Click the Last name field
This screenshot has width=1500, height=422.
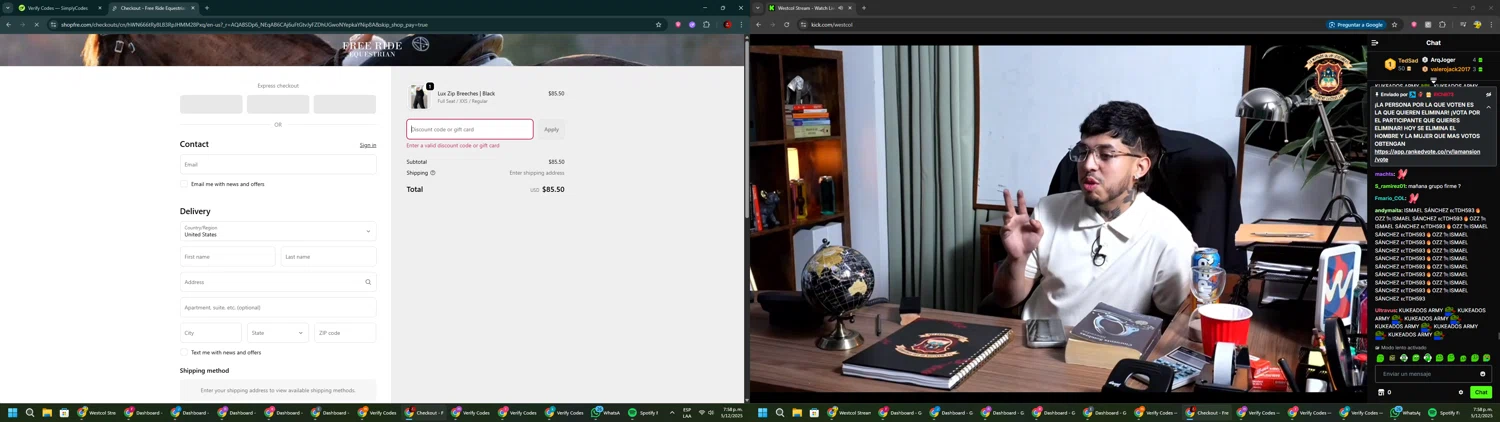click(329, 257)
